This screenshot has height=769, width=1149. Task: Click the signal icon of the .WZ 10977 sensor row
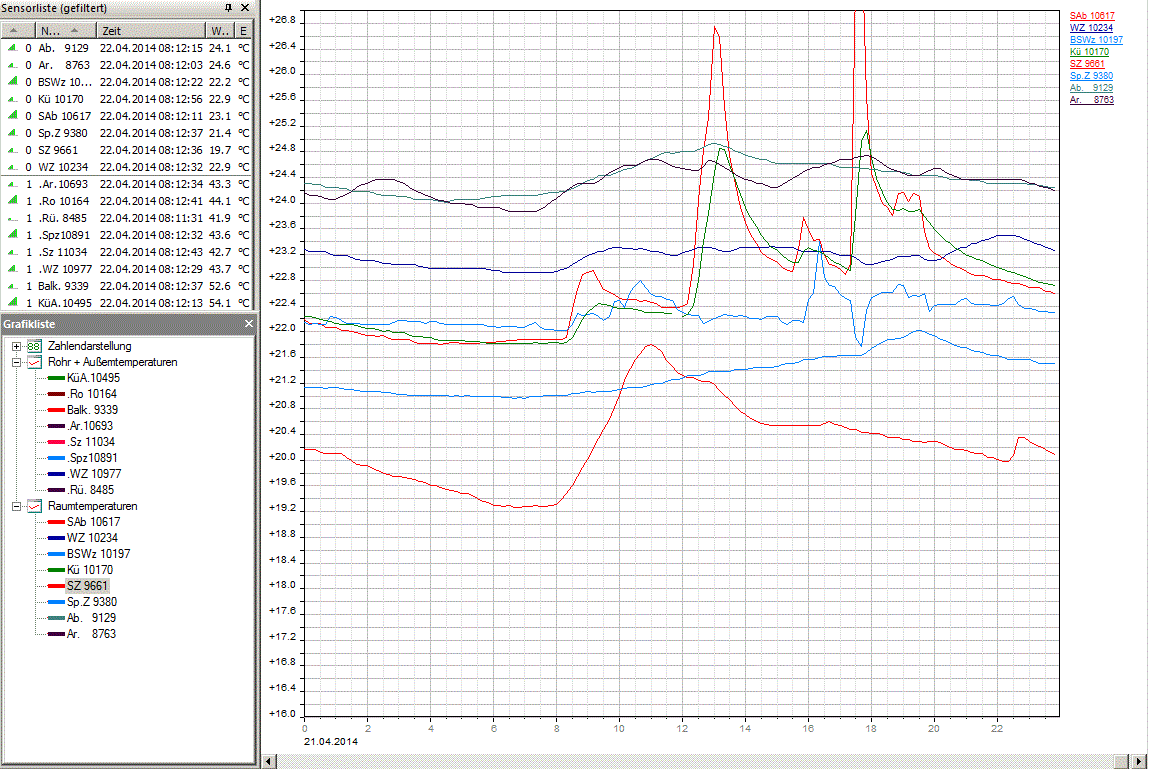[x=12, y=269]
